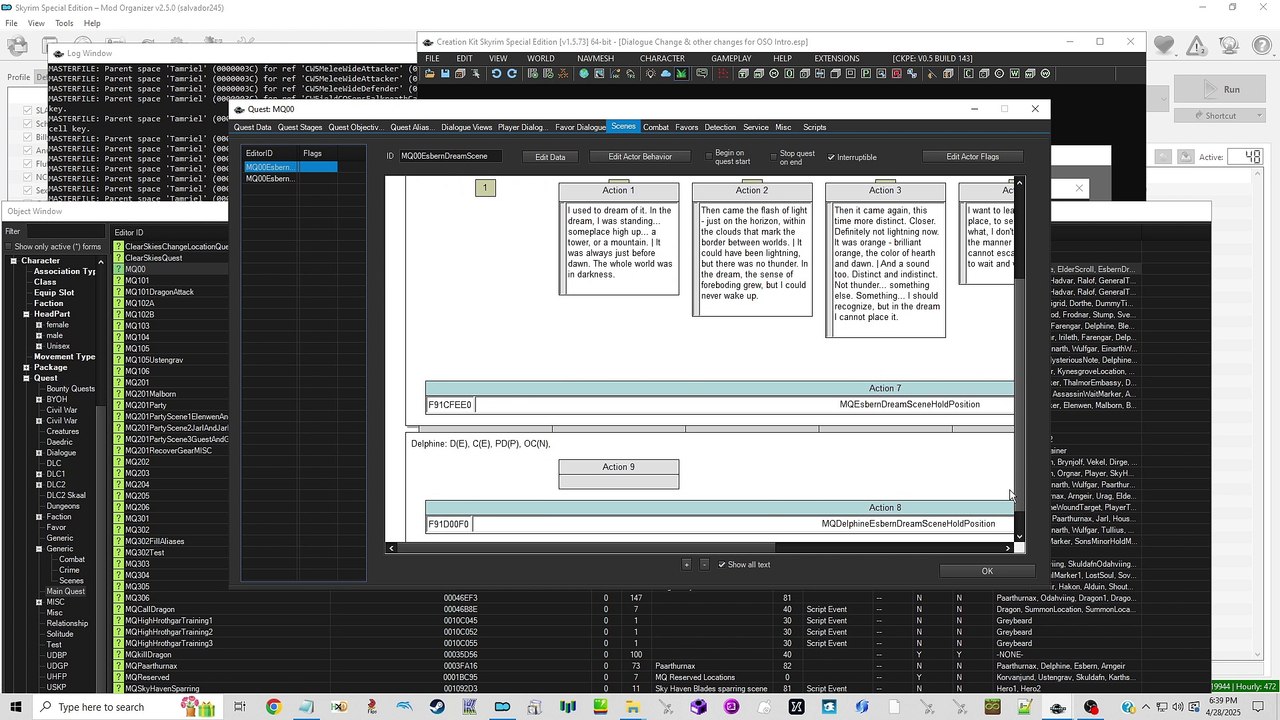
Task: Select the Action 9 box in scene
Action: tap(618, 474)
